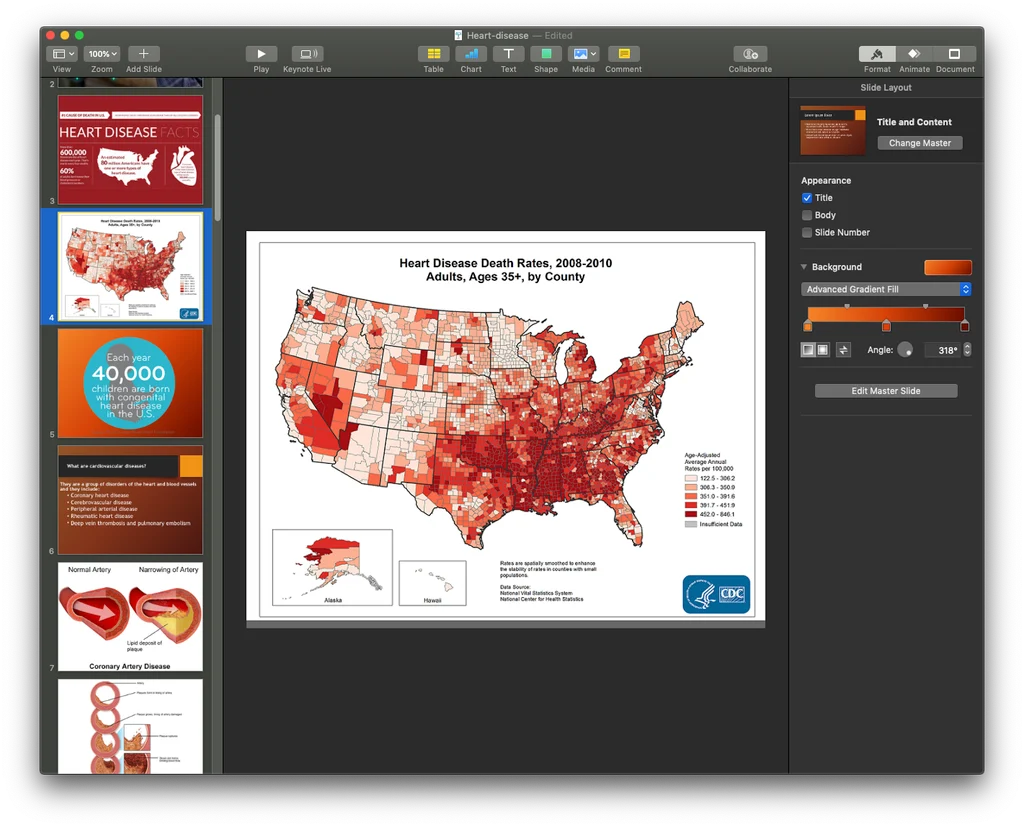Select the 40,000 children slide thumbnail
Image resolution: width=1024 pixels, height=827 pixels.
tap(130, 383)
